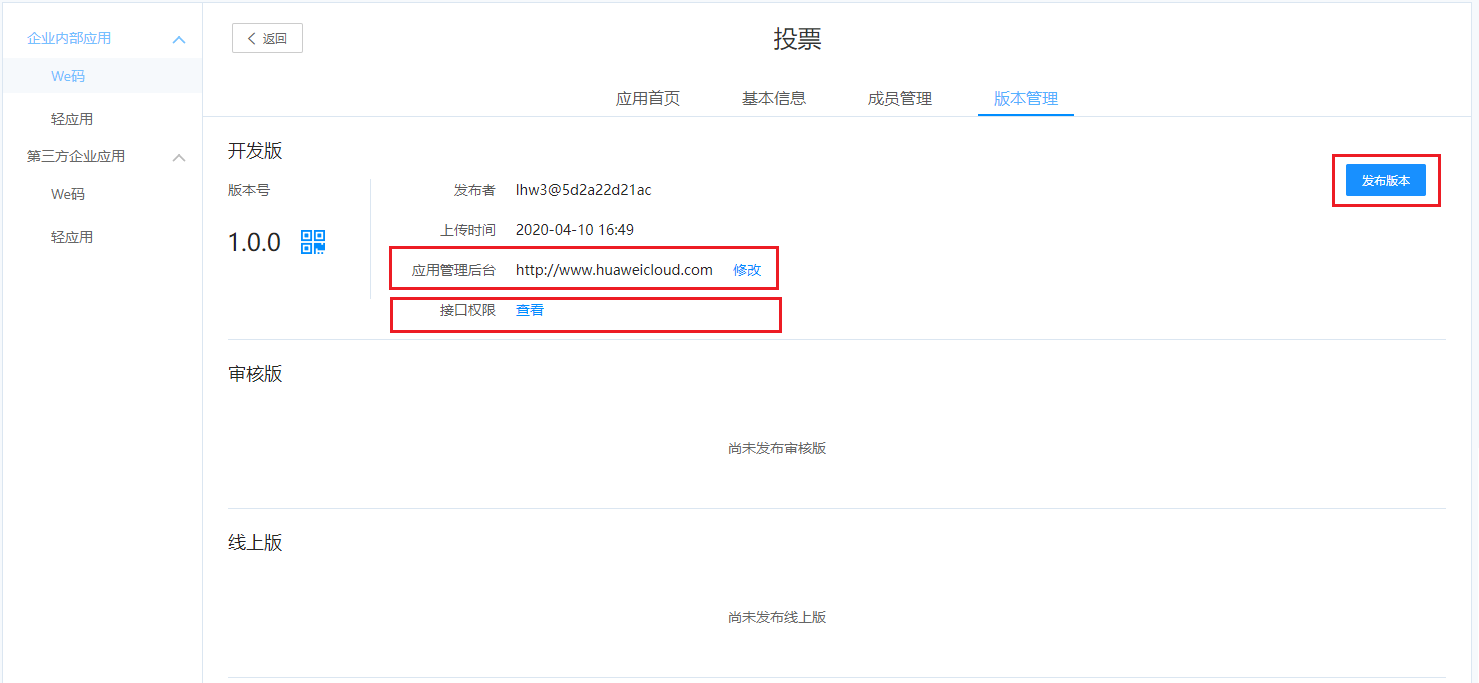Select the 企业内部应用 sidebar heading
Image resolution: width=1479 pixels, height=683 pixels.
[69, 38]
